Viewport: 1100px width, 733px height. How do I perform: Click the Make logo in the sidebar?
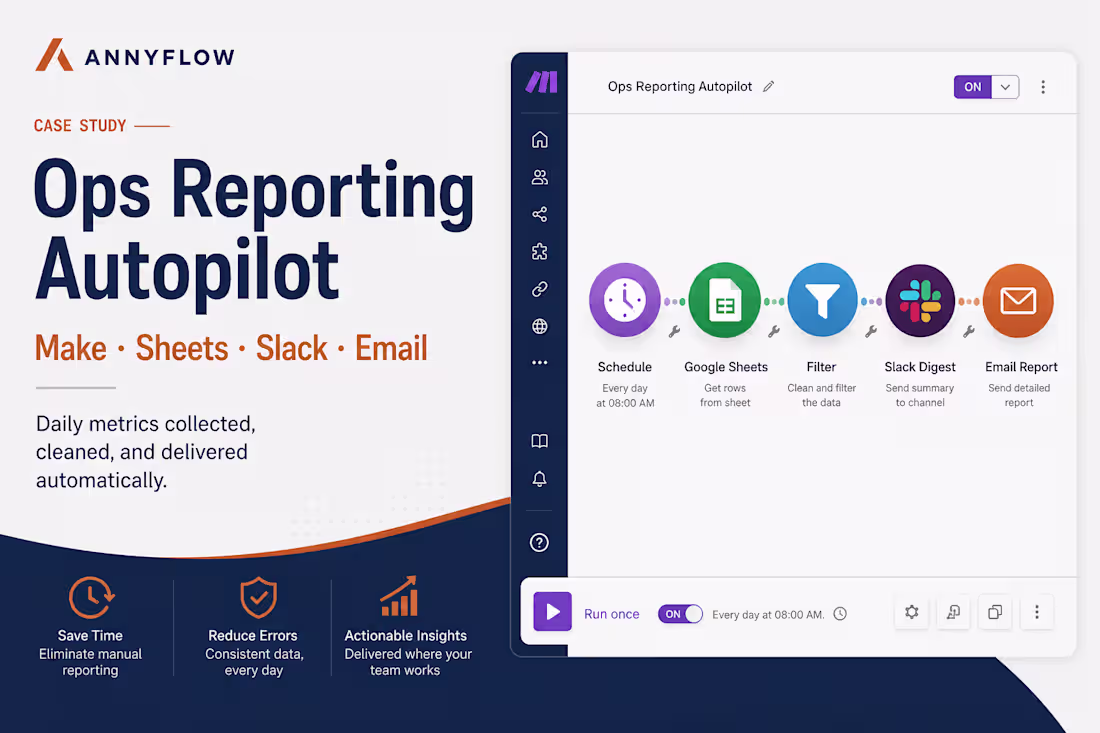[542, 82]
